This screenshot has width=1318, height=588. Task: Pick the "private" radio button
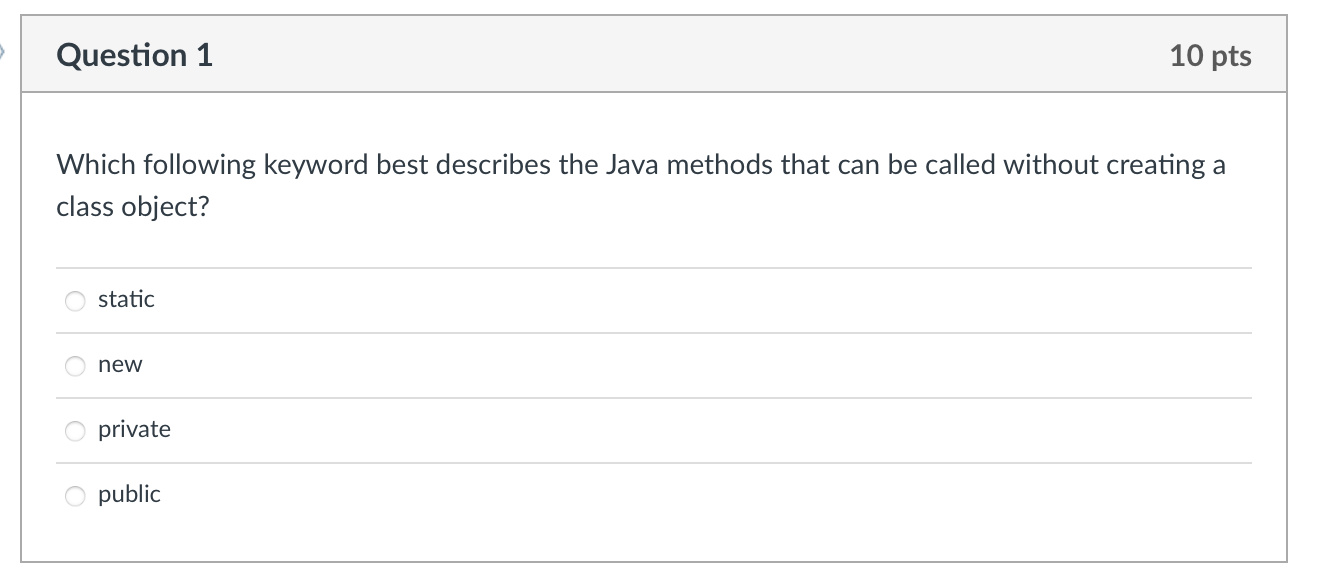point(76,431)
